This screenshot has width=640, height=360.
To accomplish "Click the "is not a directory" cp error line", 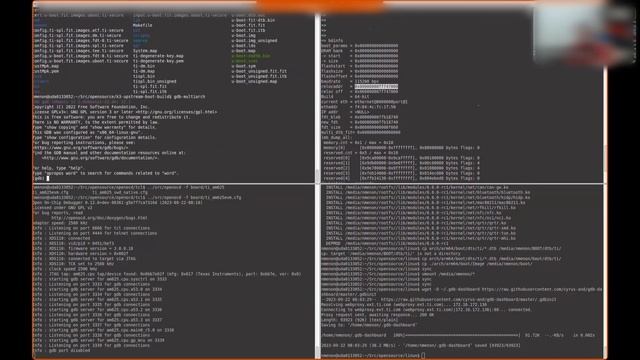I will 390,253.
